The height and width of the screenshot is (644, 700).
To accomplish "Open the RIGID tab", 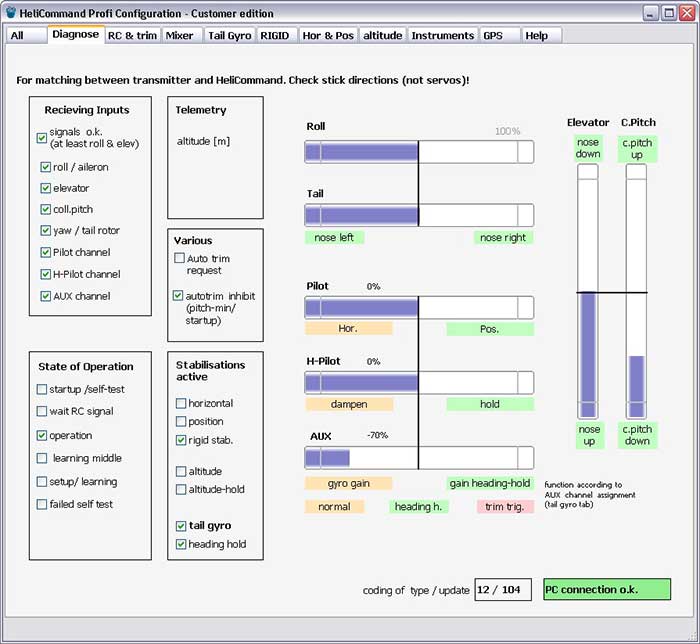I will tap(275, 35).
